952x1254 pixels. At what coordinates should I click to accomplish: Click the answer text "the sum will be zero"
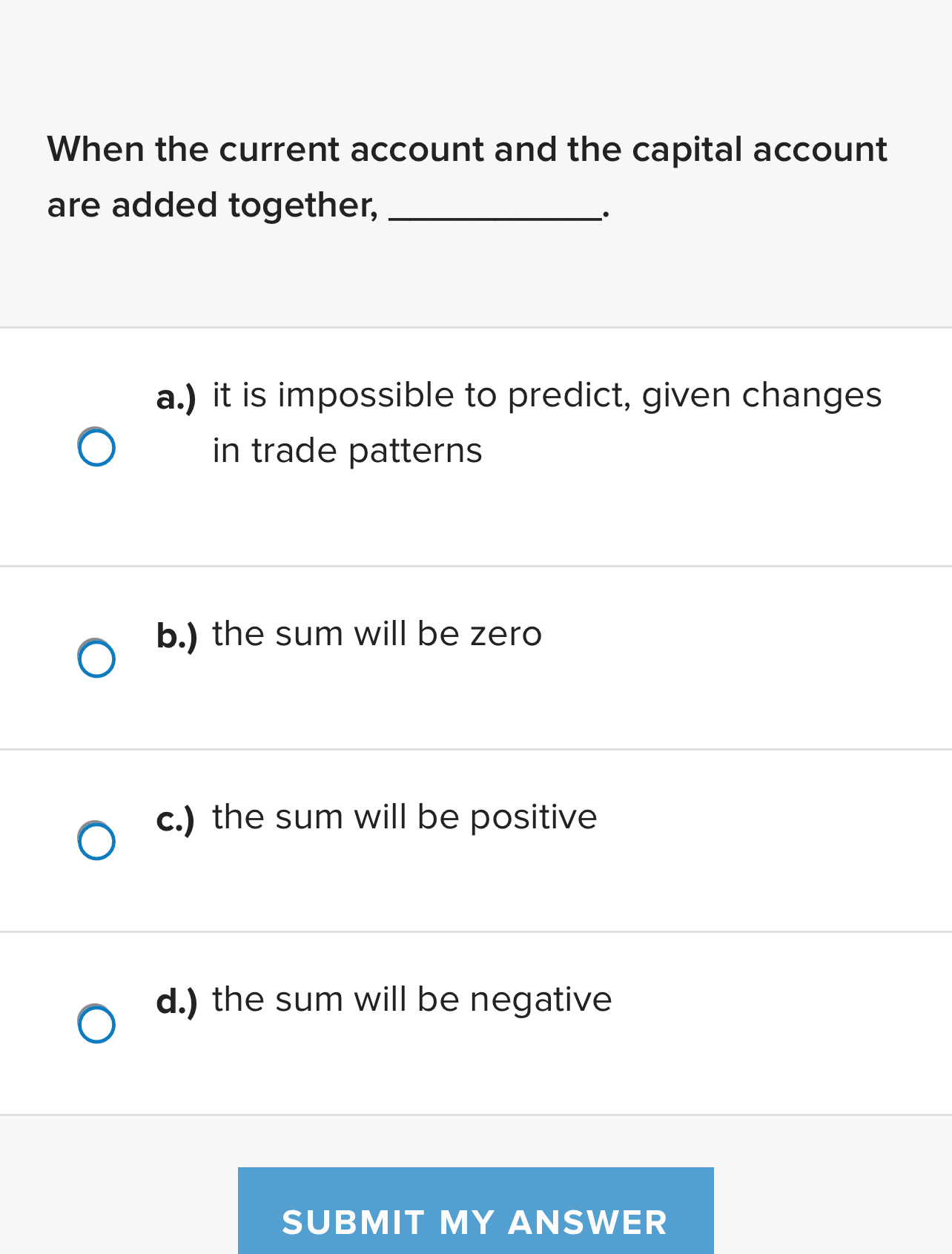point(377,634)
